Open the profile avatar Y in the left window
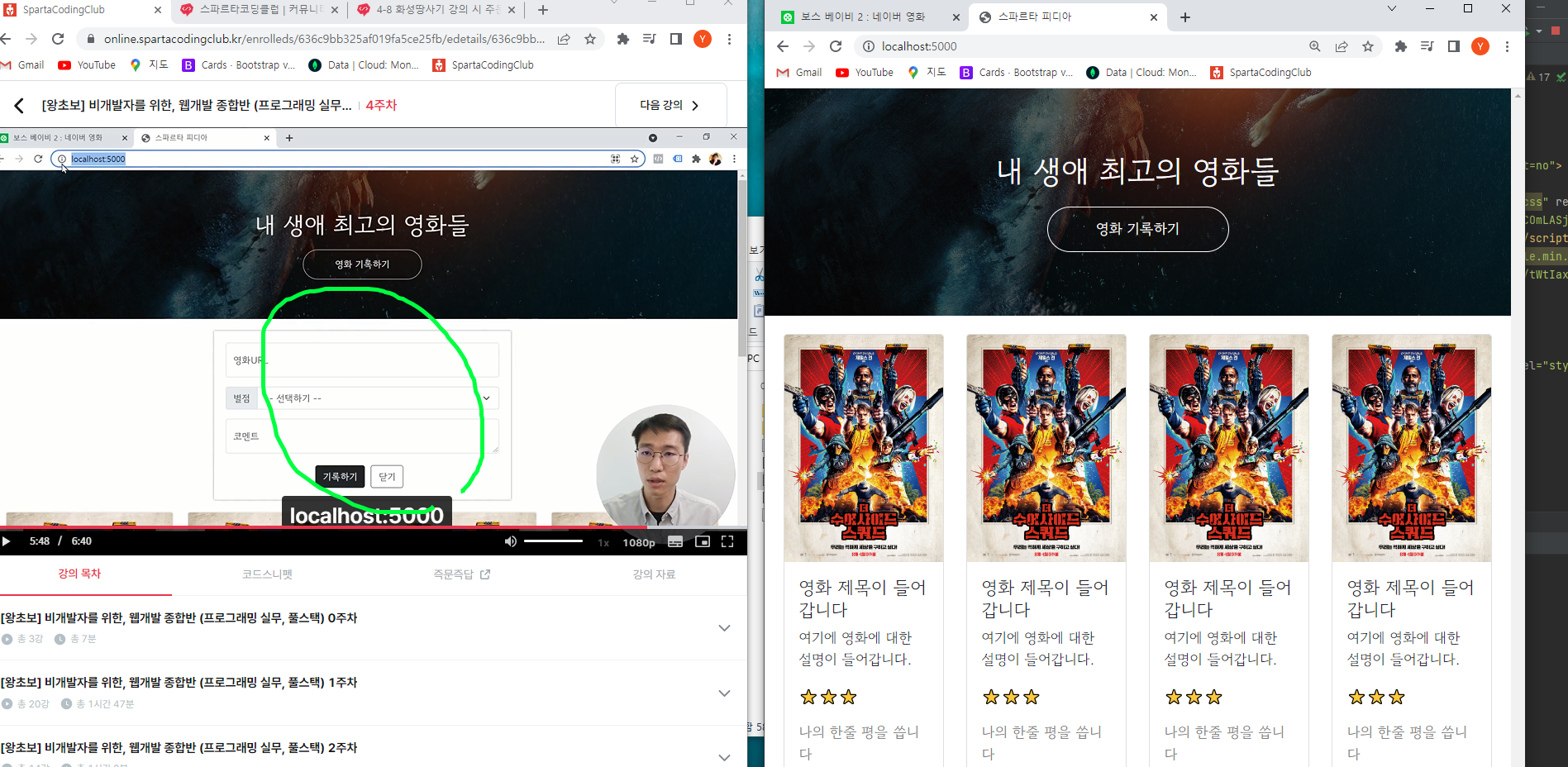 click(x=703, y=39)
